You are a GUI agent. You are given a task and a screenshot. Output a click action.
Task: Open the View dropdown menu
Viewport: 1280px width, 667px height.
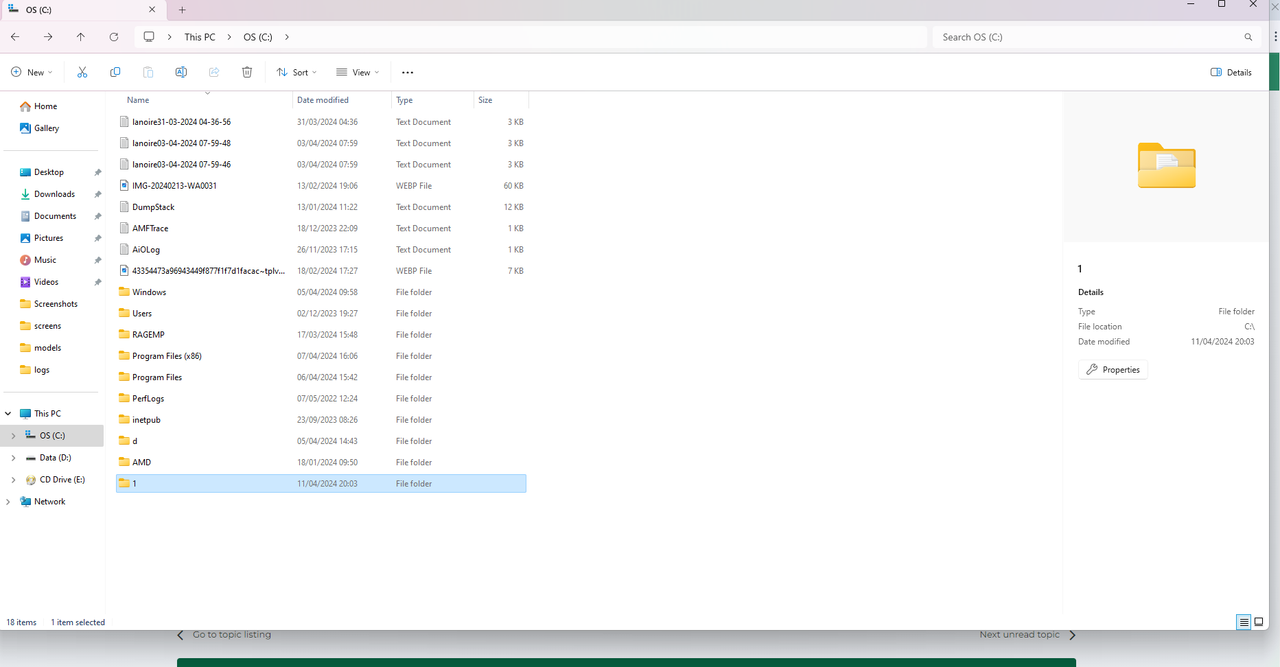(x=358, y=72)
